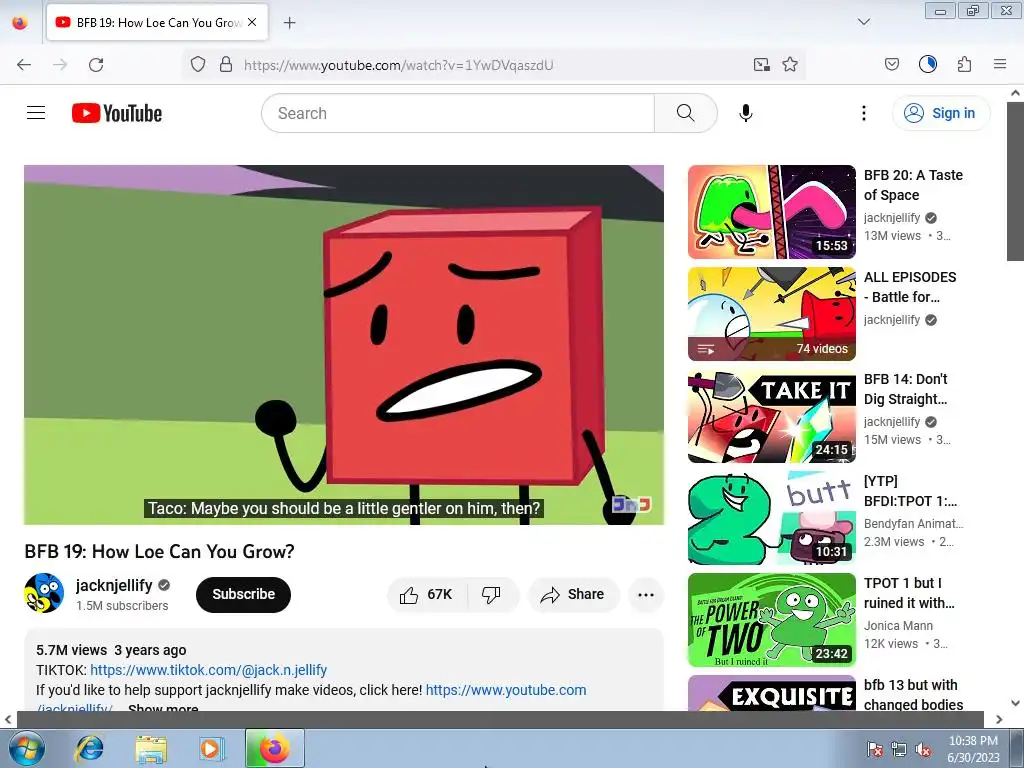
Task: Open BFB 14: Don't Dig Straight thumbnail
Action: click(x=772, y=416)
